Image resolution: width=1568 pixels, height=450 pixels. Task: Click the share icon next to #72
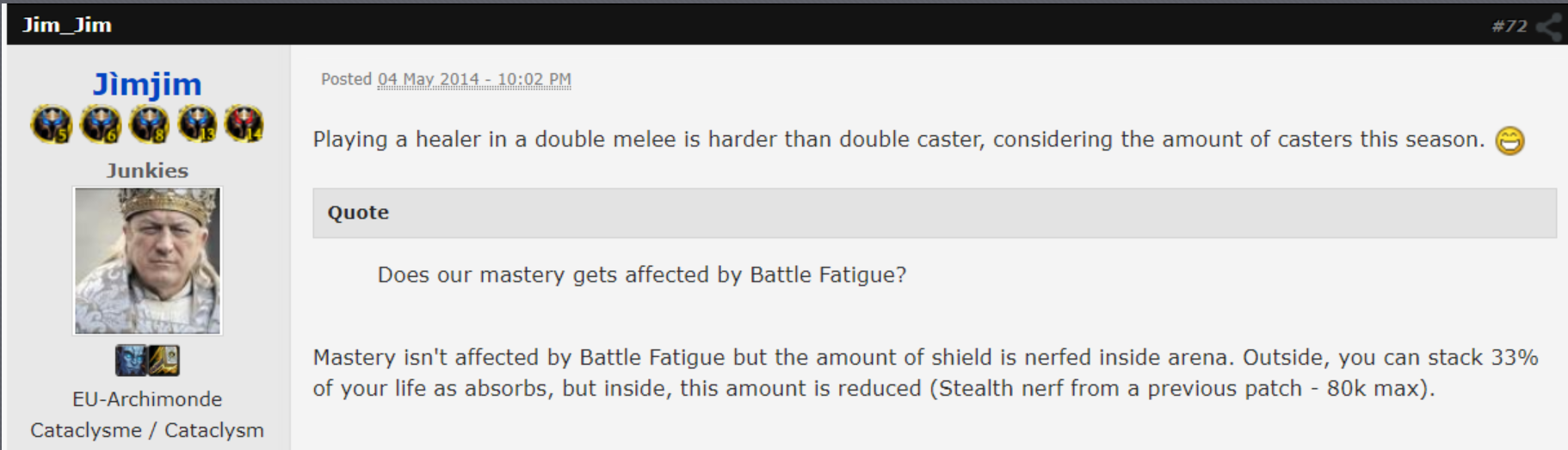1550,27
